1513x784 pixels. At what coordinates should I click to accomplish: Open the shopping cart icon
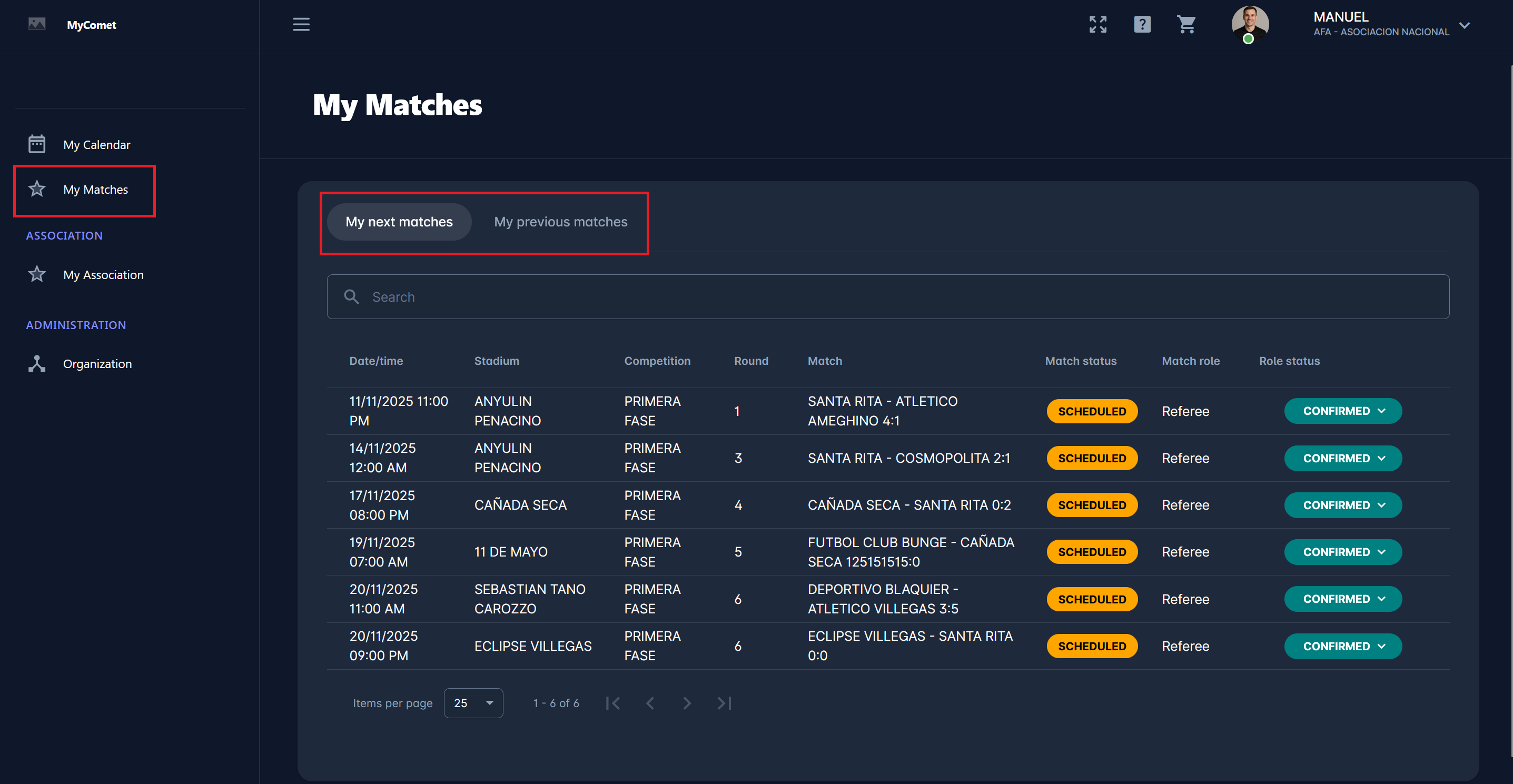tap(1186, 24)
